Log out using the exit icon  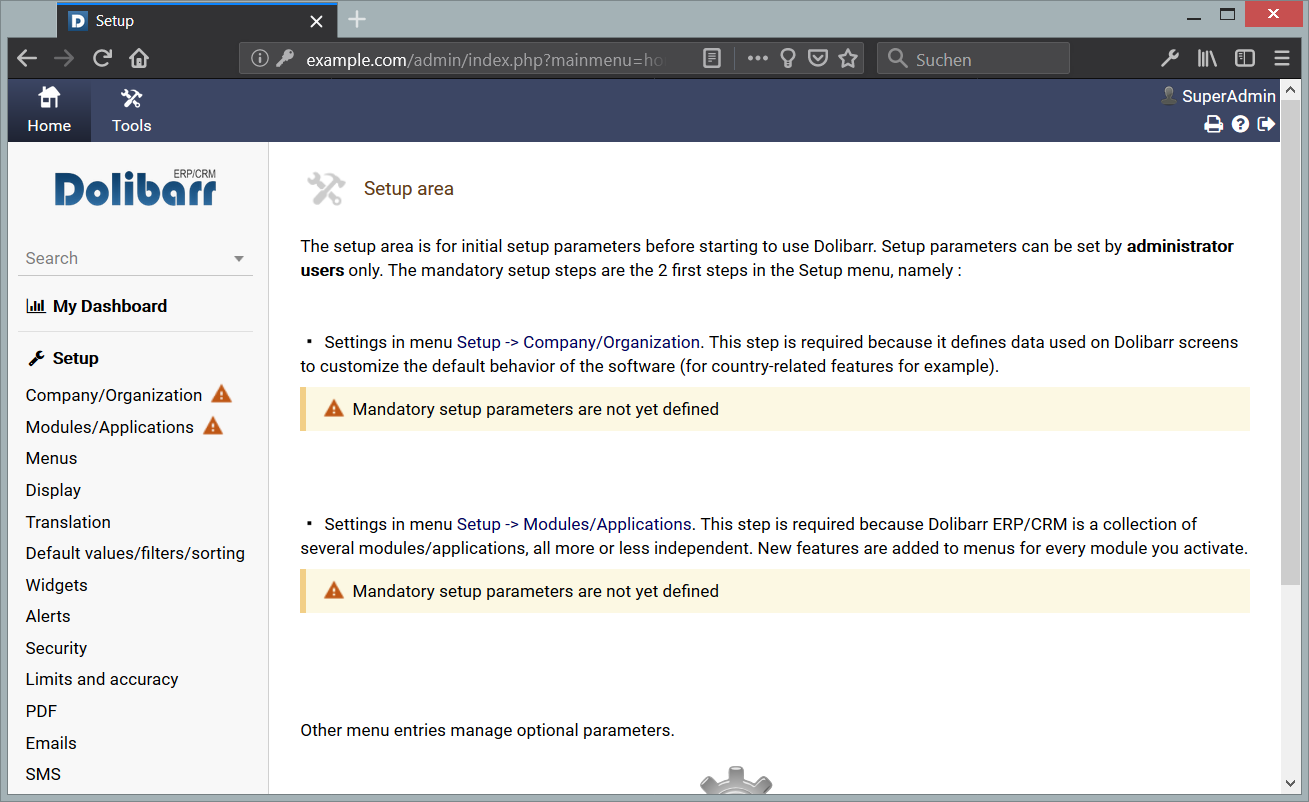point(1266,124)
